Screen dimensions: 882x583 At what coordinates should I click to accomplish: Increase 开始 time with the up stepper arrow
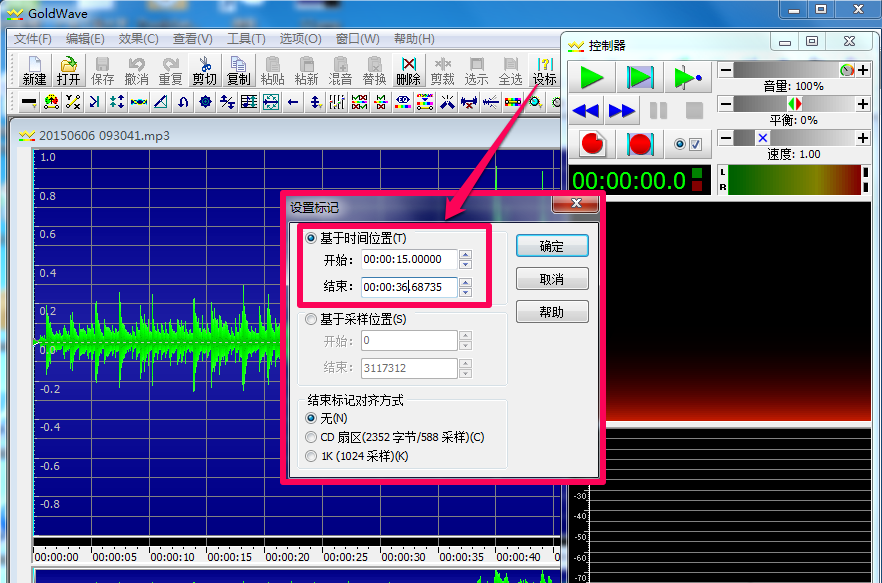465,255
